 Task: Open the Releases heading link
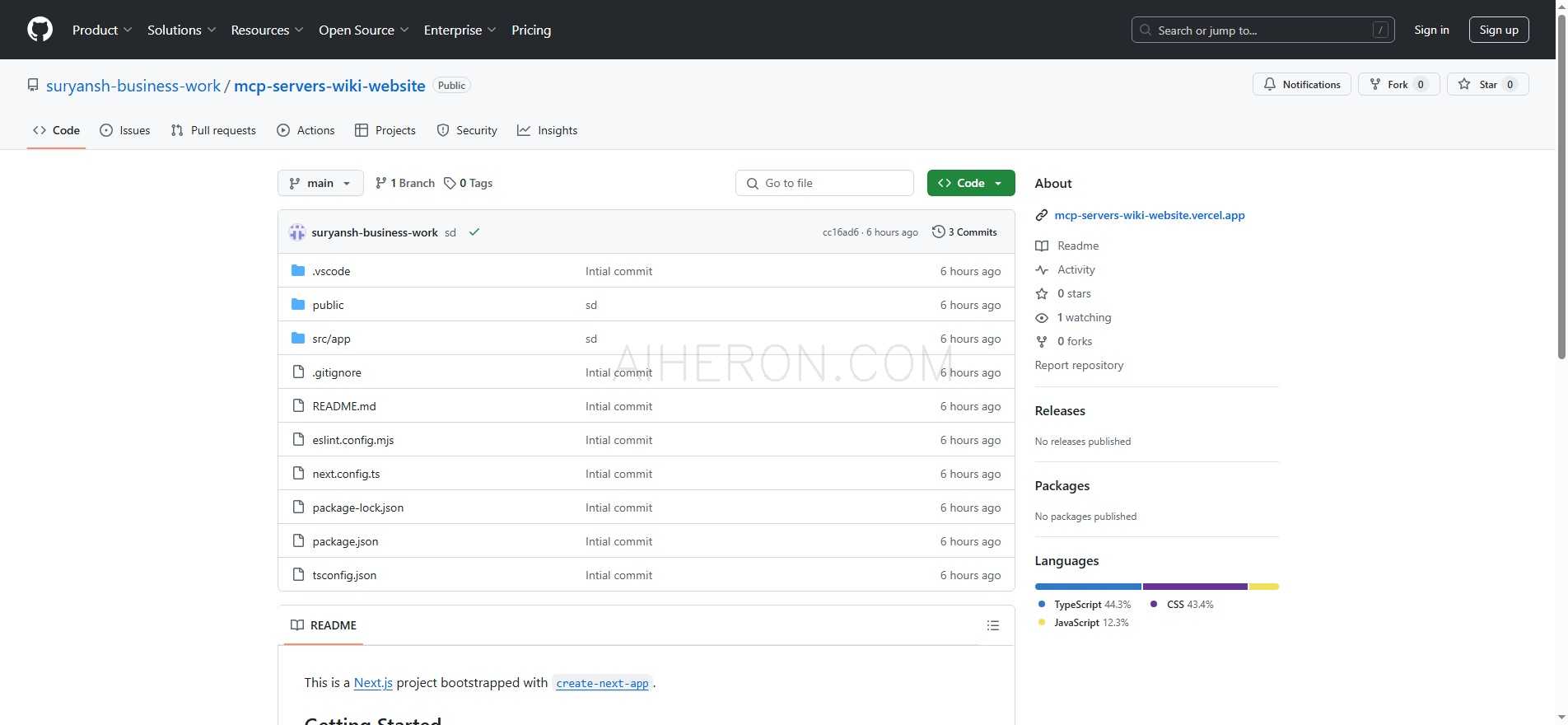coord(1060,410)
